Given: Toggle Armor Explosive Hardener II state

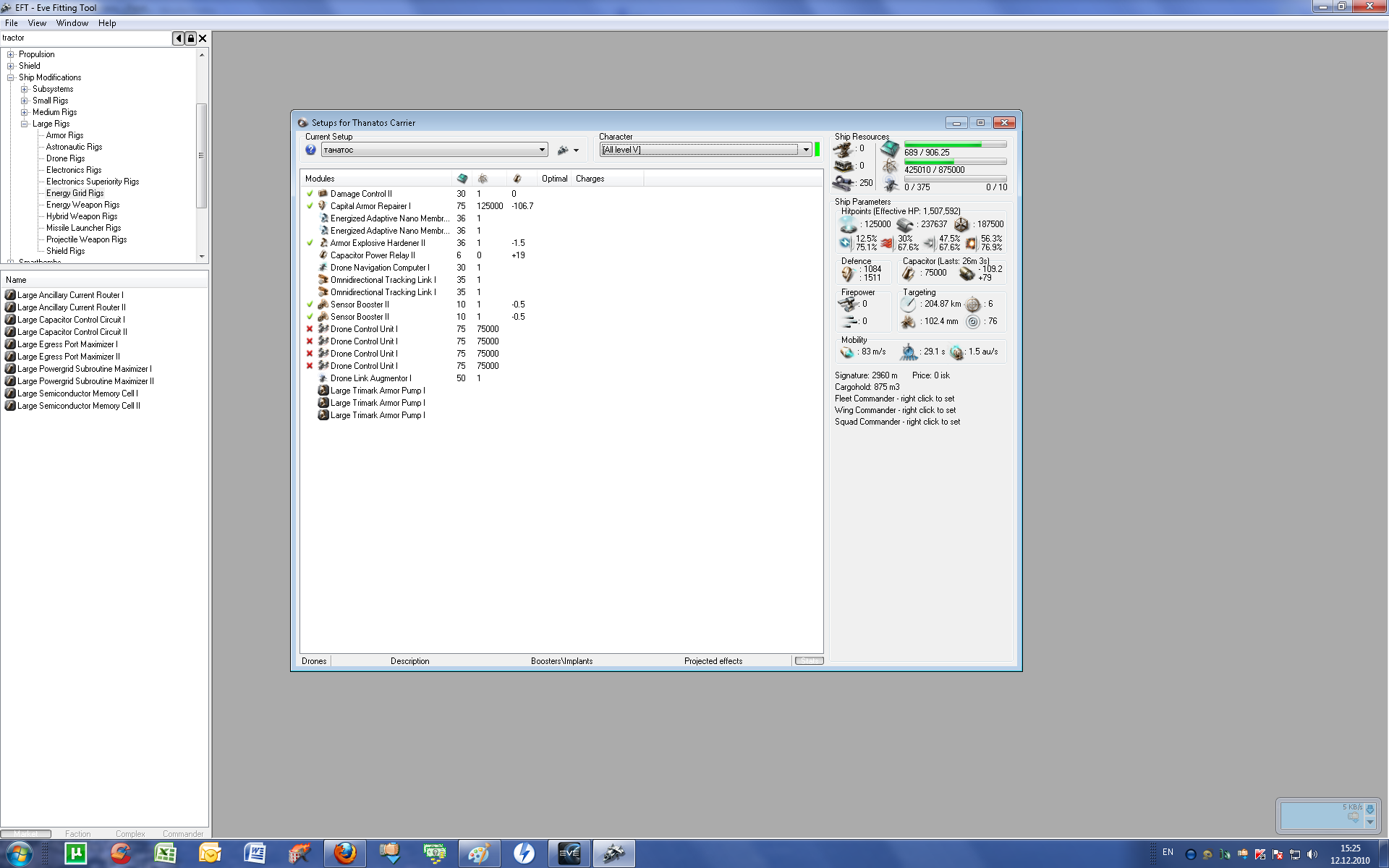Looking at the screenshot, I should coord(310,243).
